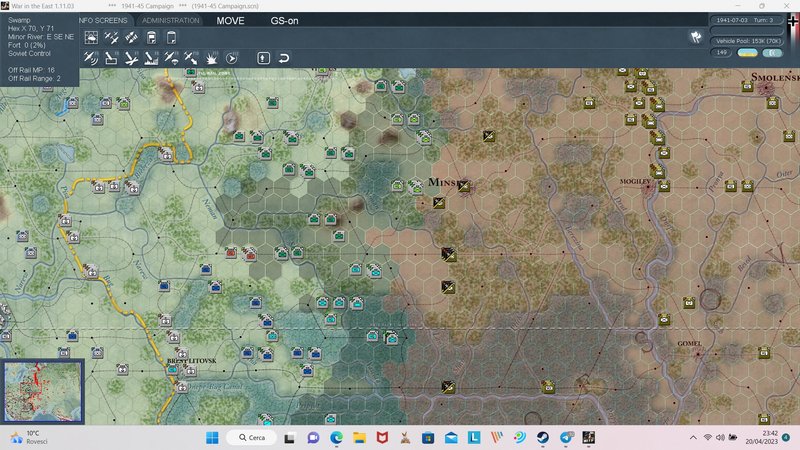Open Microsoft Edge from the taskbar
The width and height of the screenshot is (800, 450).
[x=336, y=437]
